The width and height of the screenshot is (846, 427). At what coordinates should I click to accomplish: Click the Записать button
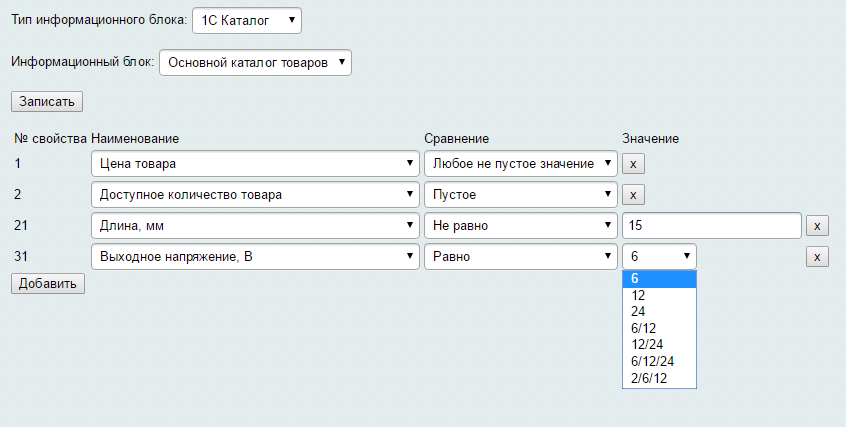pos(47,101)
